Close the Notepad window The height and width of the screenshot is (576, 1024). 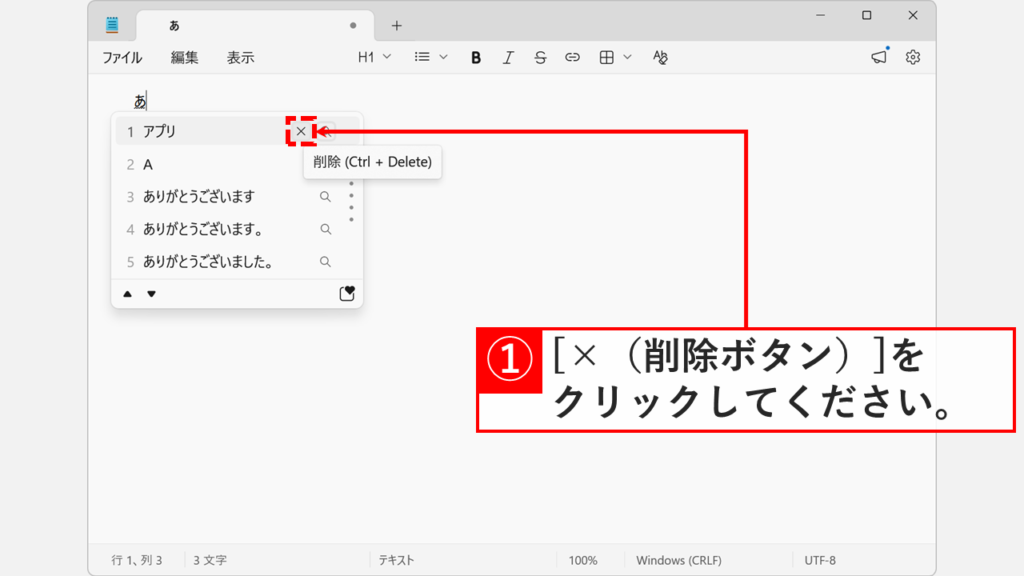coord(913,15)
